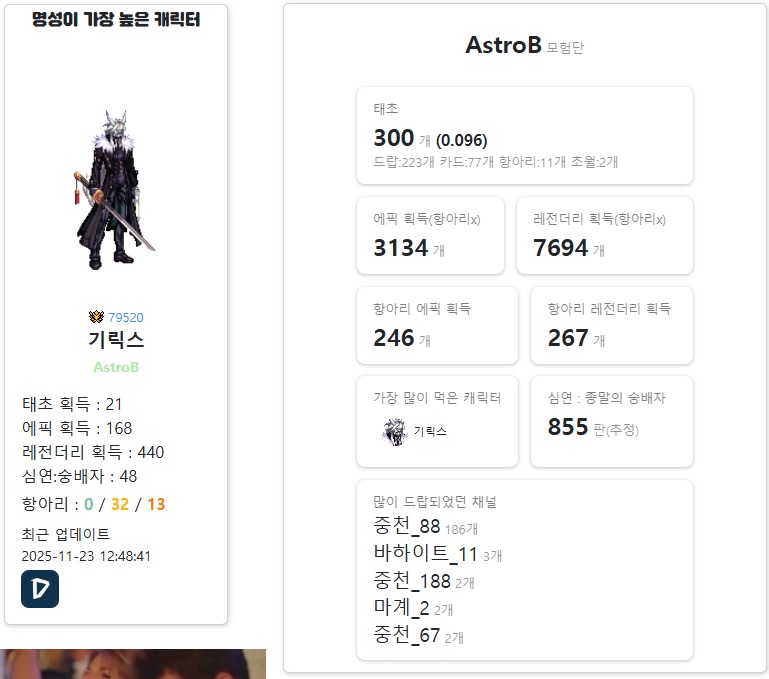Click the orange 32 jar count
769x679 pixels.
click(120, 504)
